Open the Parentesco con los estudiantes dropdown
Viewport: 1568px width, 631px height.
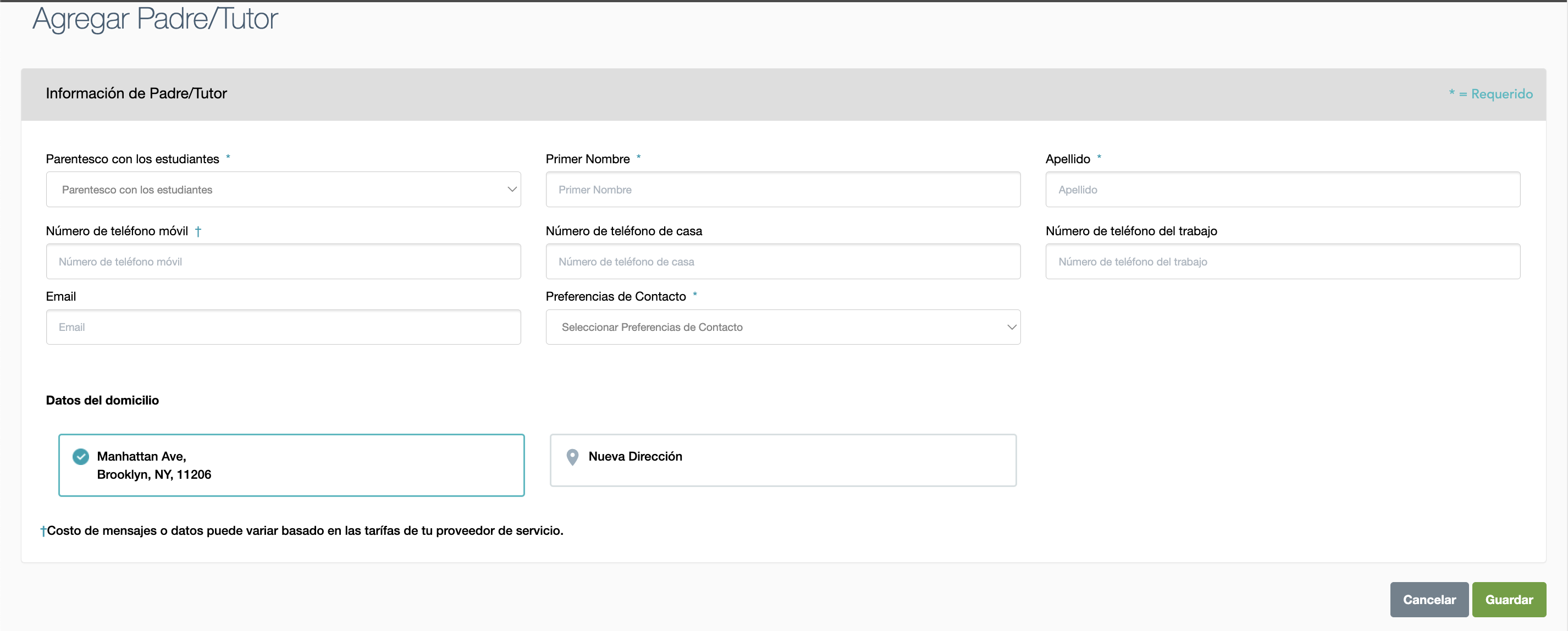coord(283,189)
